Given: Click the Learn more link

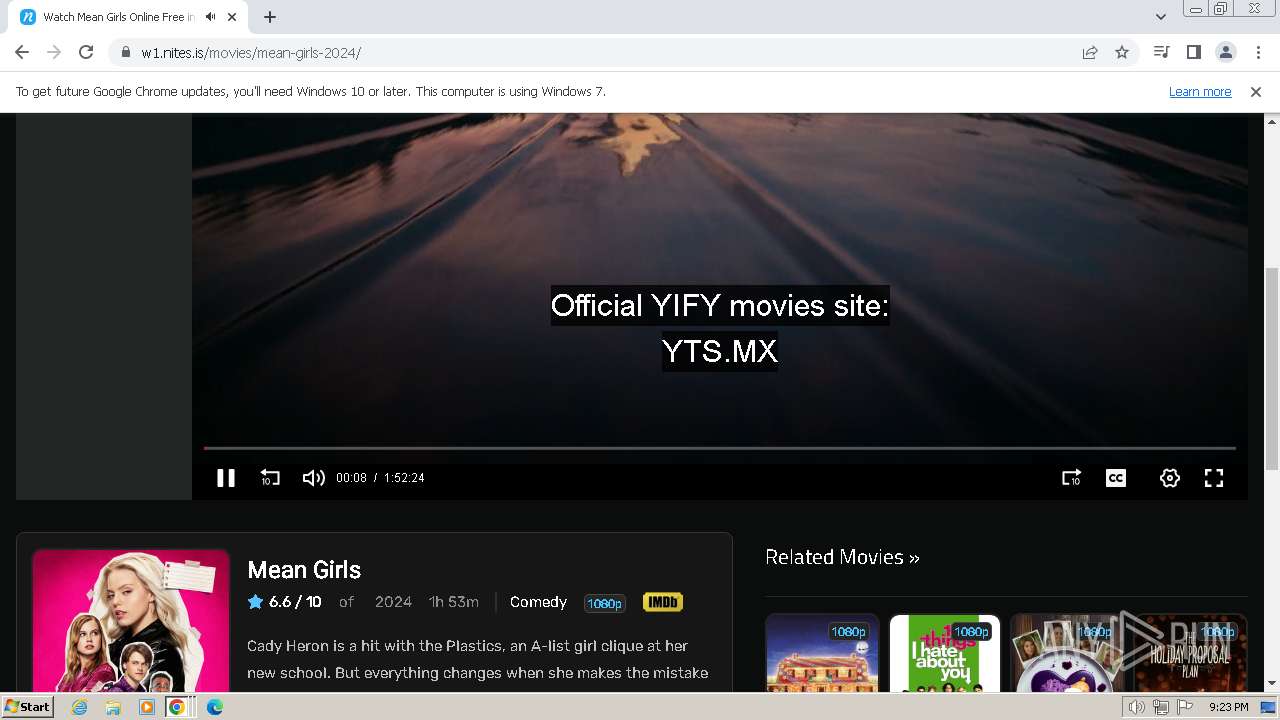Looking at the screenshot, I should (x=1200, y=91).
